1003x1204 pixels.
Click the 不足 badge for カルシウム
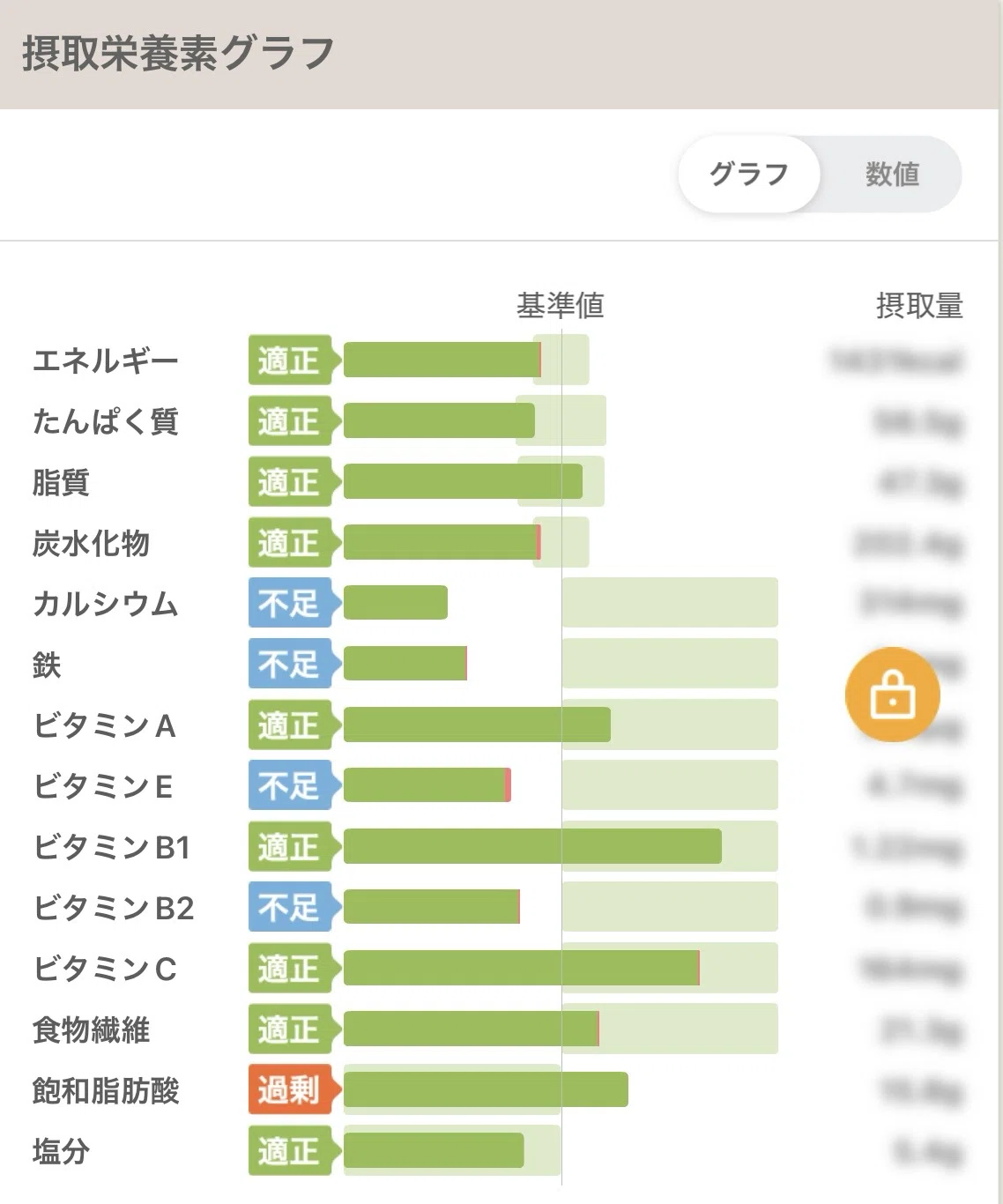[x=290, y=603]
